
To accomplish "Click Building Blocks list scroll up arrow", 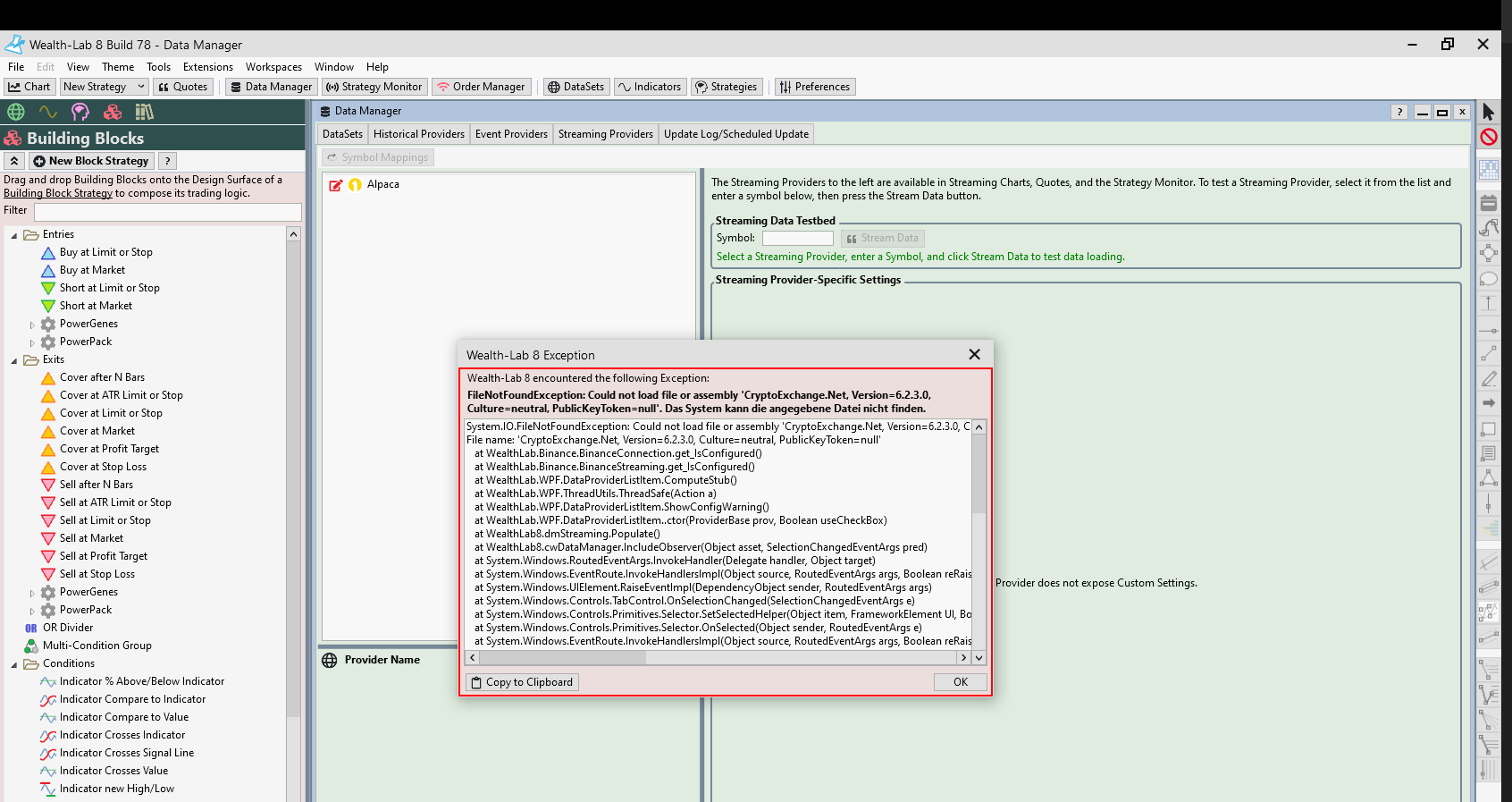I will 293,234.
